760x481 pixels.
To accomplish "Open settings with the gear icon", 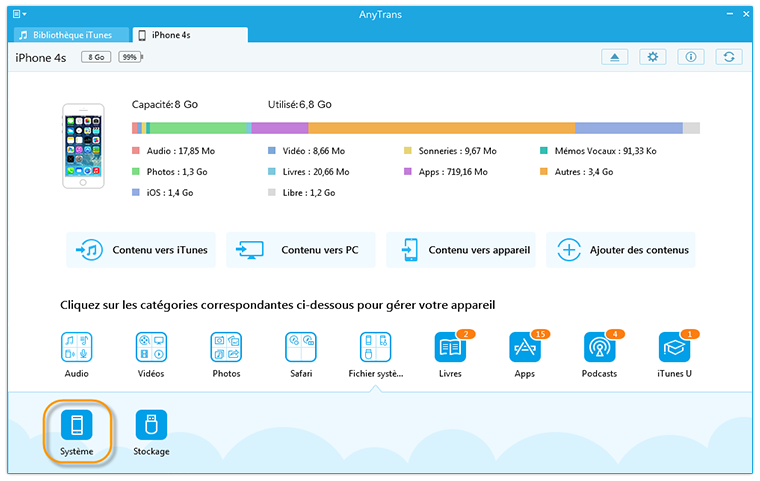I will (652, 57).
